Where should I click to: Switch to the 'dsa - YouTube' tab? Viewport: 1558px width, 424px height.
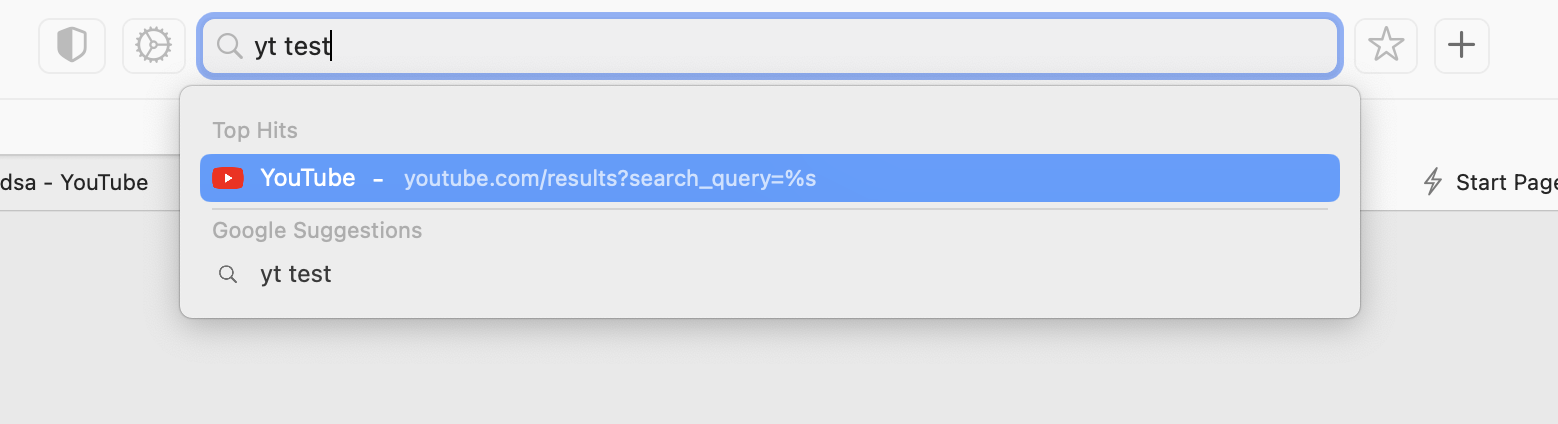click(75, 182)
